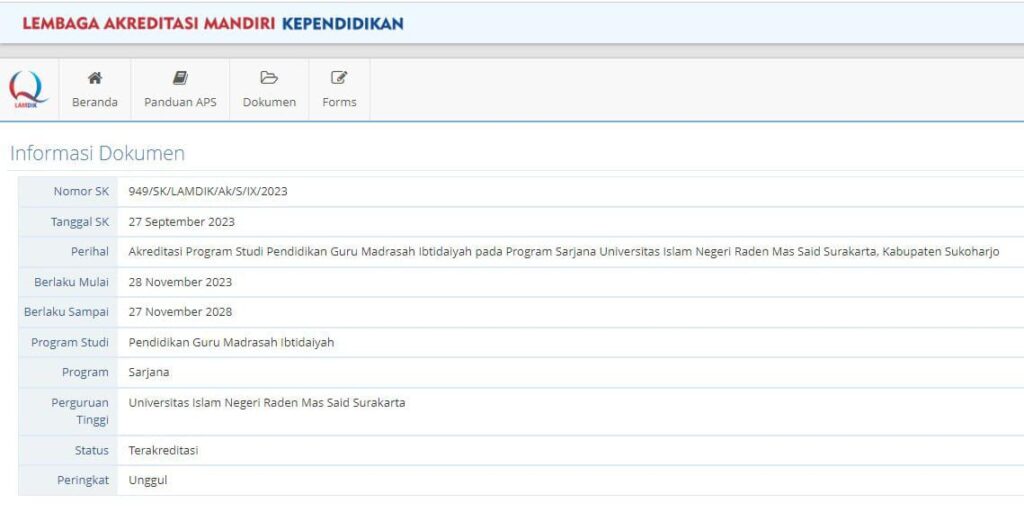Click the Informasi Dokumen heading
Image resolution: width=1024 pixels, height=530 pixels.
pyautogui.click(x=97, y=153)
